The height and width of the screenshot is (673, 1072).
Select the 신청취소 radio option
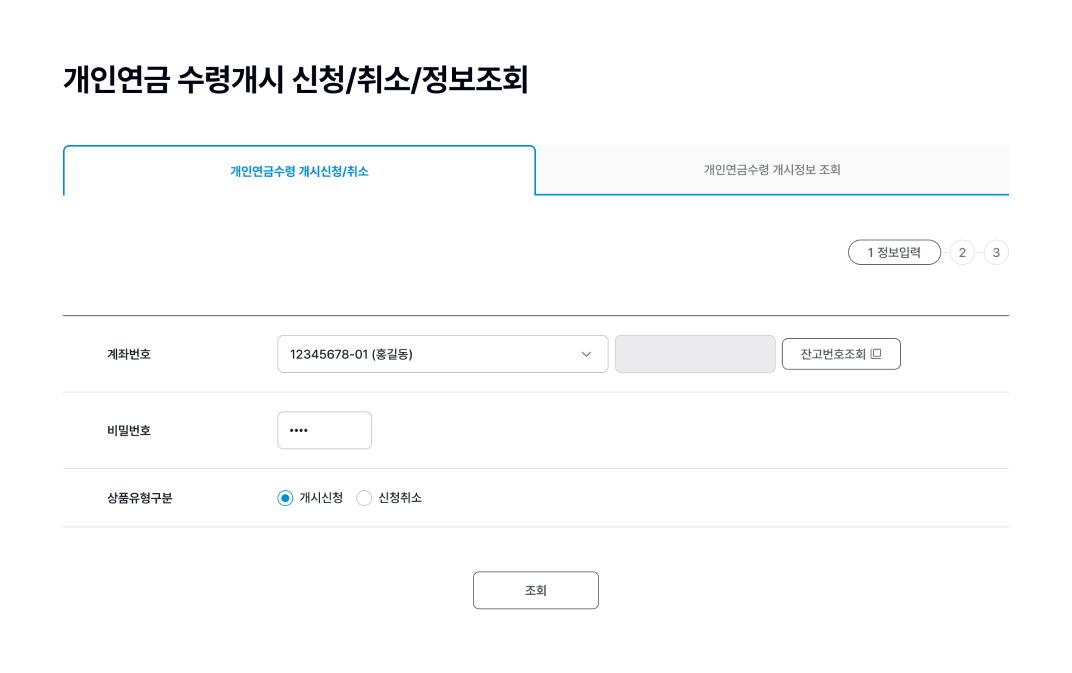(x=364, y=498)
